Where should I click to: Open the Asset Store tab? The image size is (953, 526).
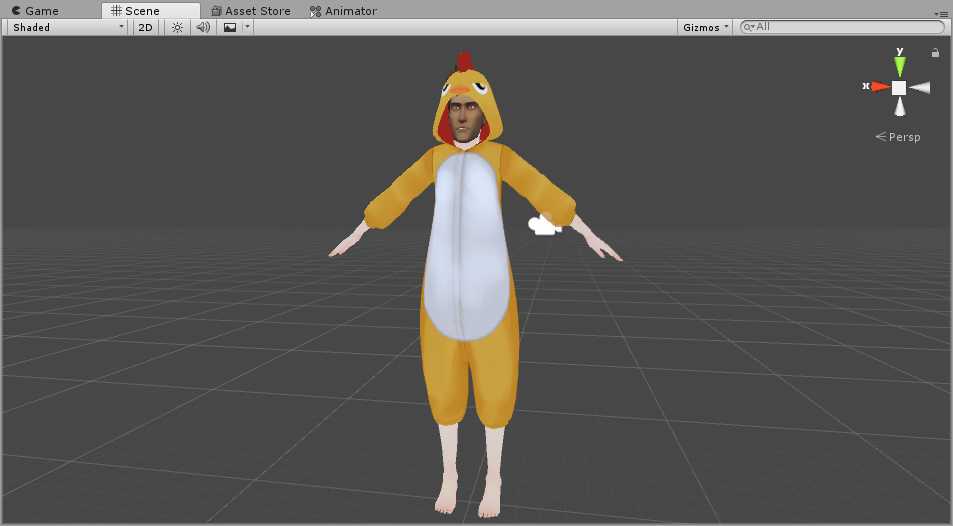coord(251,11)
